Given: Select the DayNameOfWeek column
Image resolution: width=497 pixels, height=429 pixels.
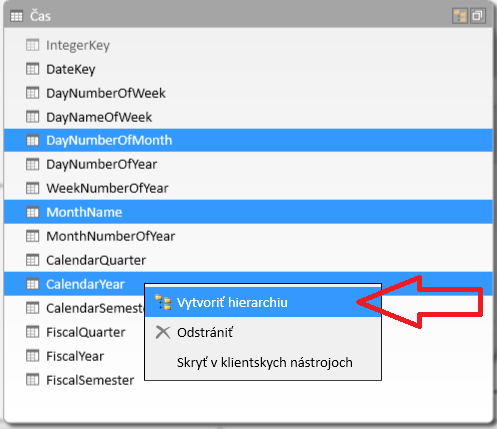Looking at the screenshot, I should [x=248, y=117].
